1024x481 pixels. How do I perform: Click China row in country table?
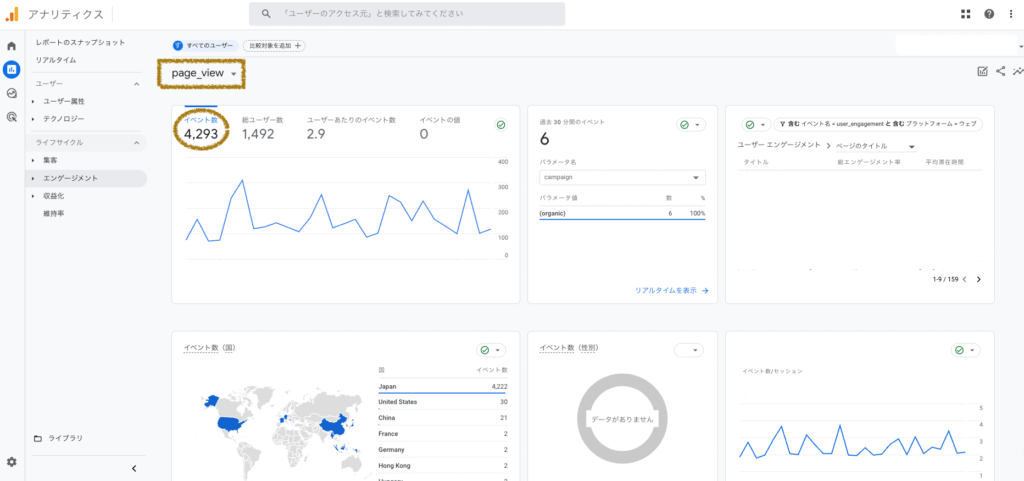(x=443, y=418)
